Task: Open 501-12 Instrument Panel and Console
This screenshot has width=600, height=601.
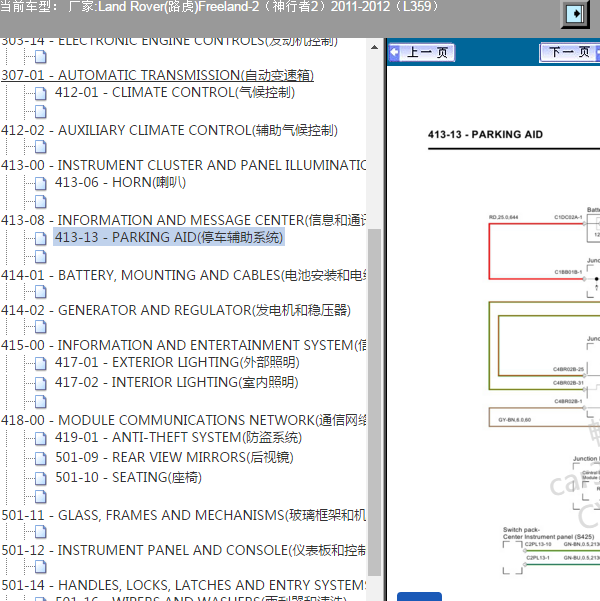Action: click(x=183, y=550)
